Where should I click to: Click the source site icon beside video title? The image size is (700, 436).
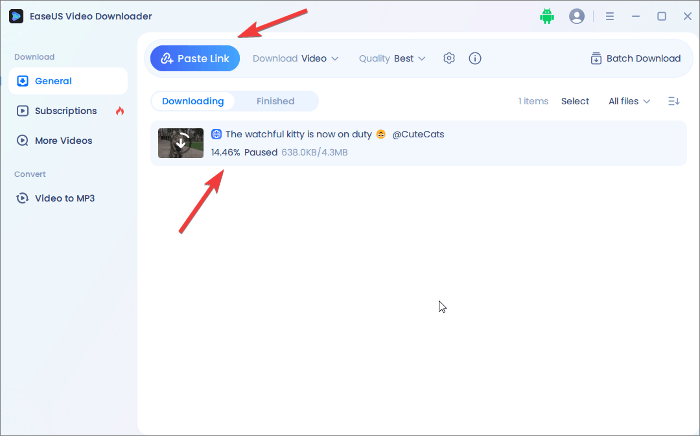point(217,134)
